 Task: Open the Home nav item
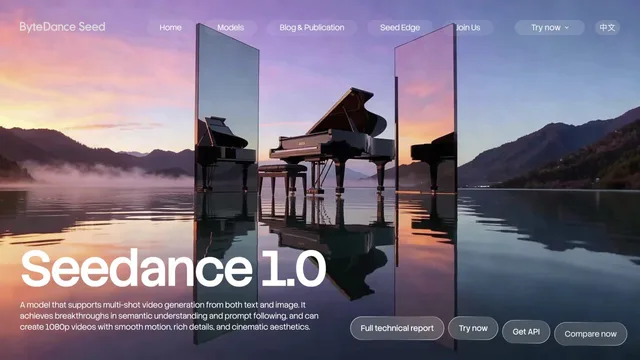tap(171, 27)
